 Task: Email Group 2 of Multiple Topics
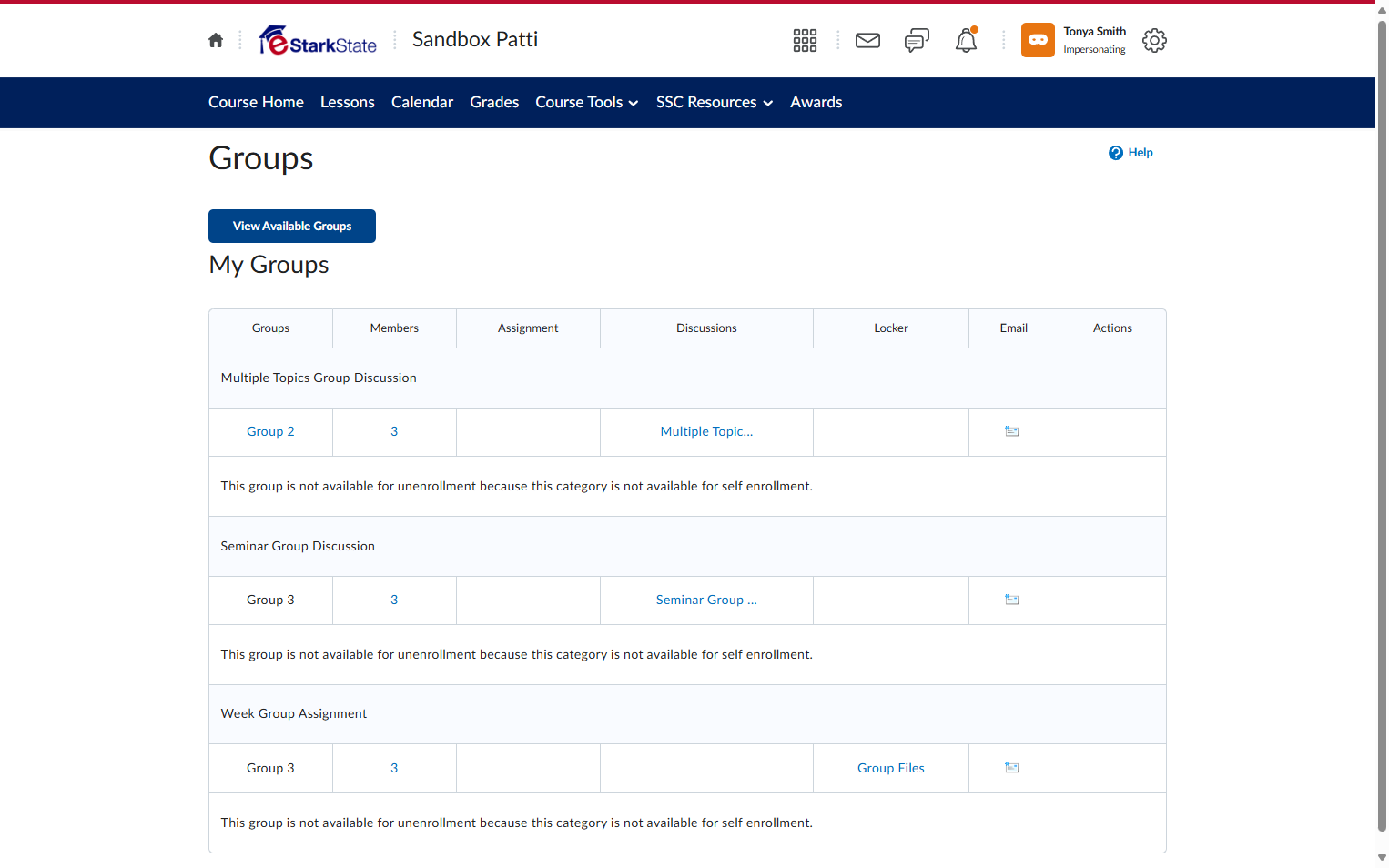[1011, 431]
